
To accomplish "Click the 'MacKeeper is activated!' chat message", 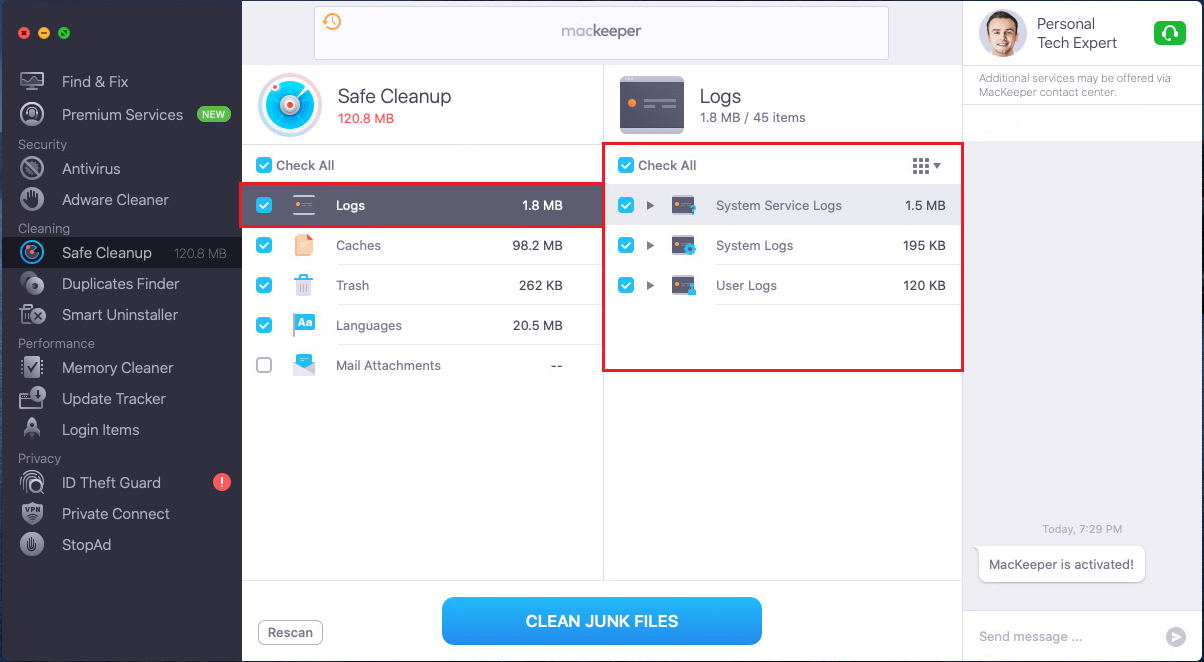I will click(x=1061, y=564).
